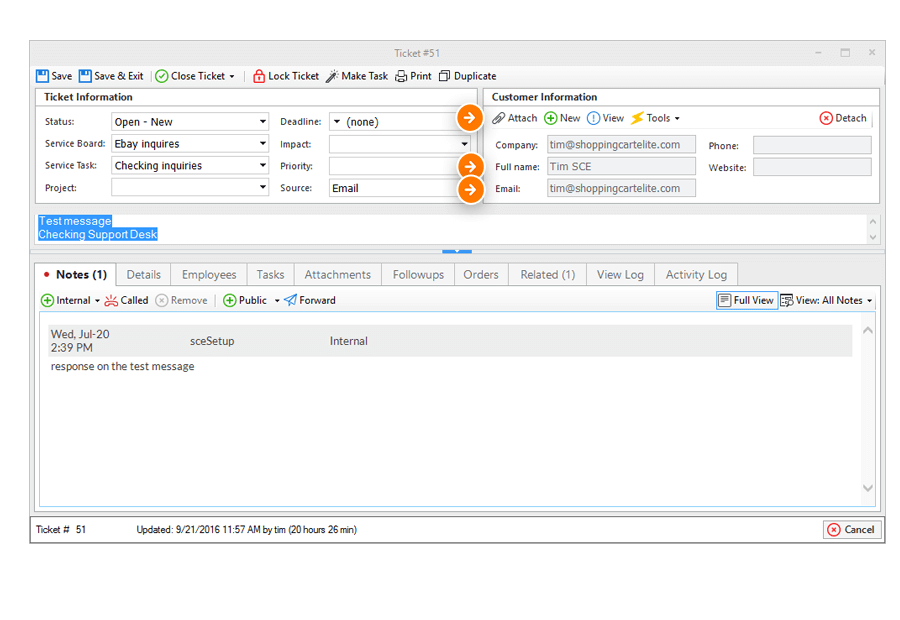Click Save & Exit in toolbar
This screenshot has width=900, height=620.
pos(111,76)
